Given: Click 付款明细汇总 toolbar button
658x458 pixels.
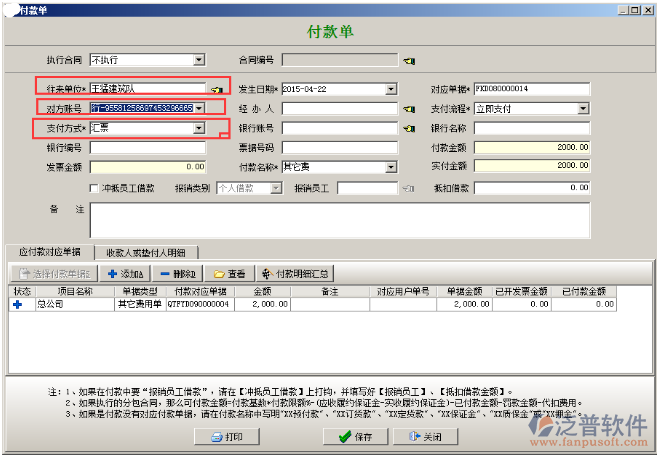Looking at the screenshot, I should pos(294,273).
